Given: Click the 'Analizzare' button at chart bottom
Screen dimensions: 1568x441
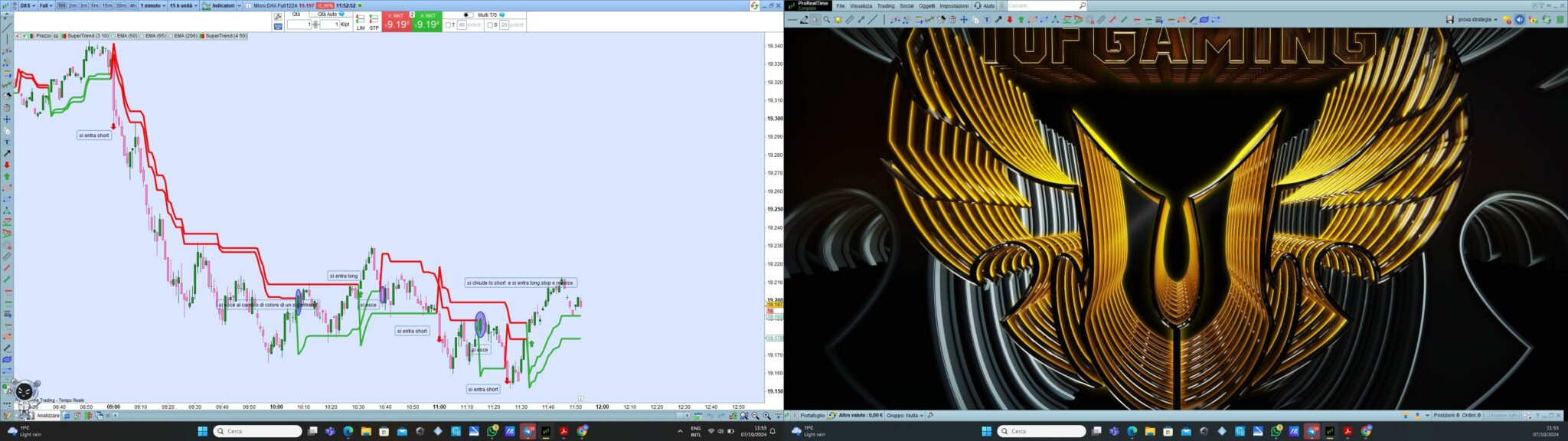Looking at the screenshot, I should (47, 416).
